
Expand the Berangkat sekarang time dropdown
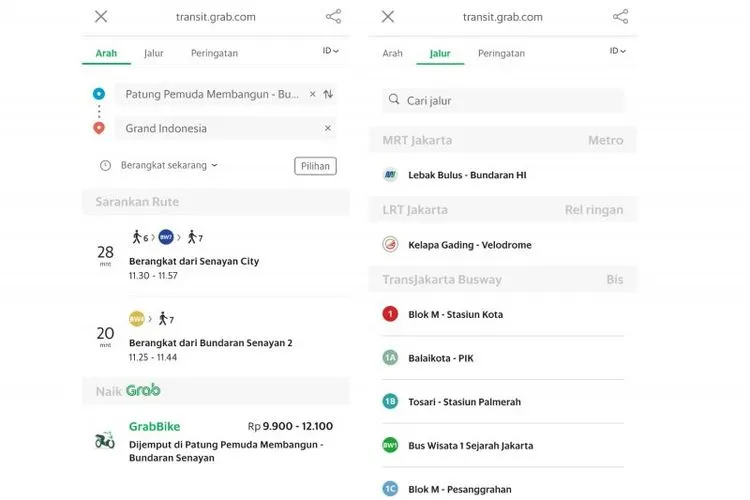tap(169, 165)
